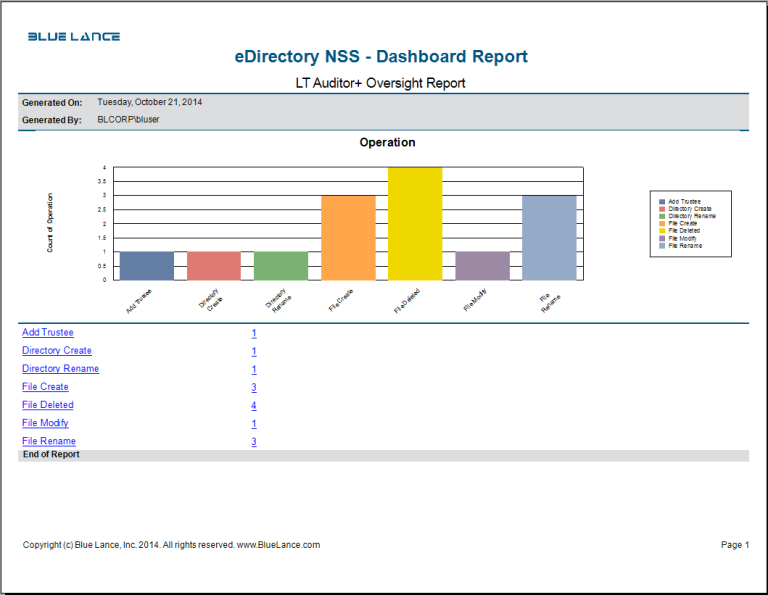Image resolution: width=768 pixels, height=595 pixels.
Task: Open the Add Trustee link
Action: click(x=48, y=333)
